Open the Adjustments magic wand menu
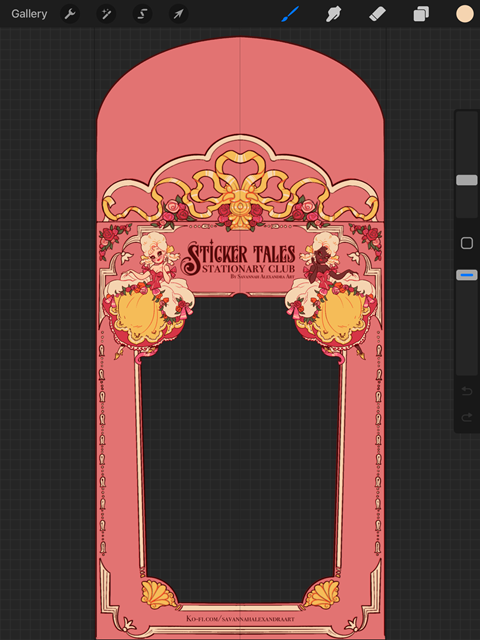The image size is (480, 640). tap(106, 14)
